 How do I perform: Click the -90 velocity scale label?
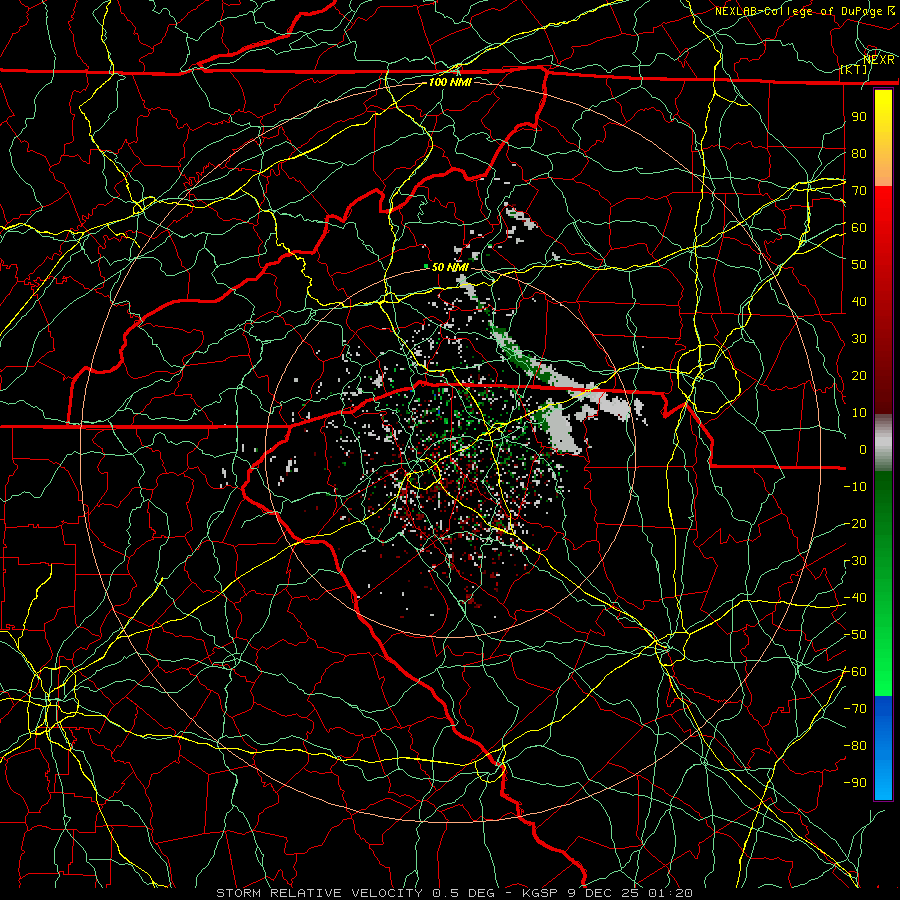coord(855,783)
